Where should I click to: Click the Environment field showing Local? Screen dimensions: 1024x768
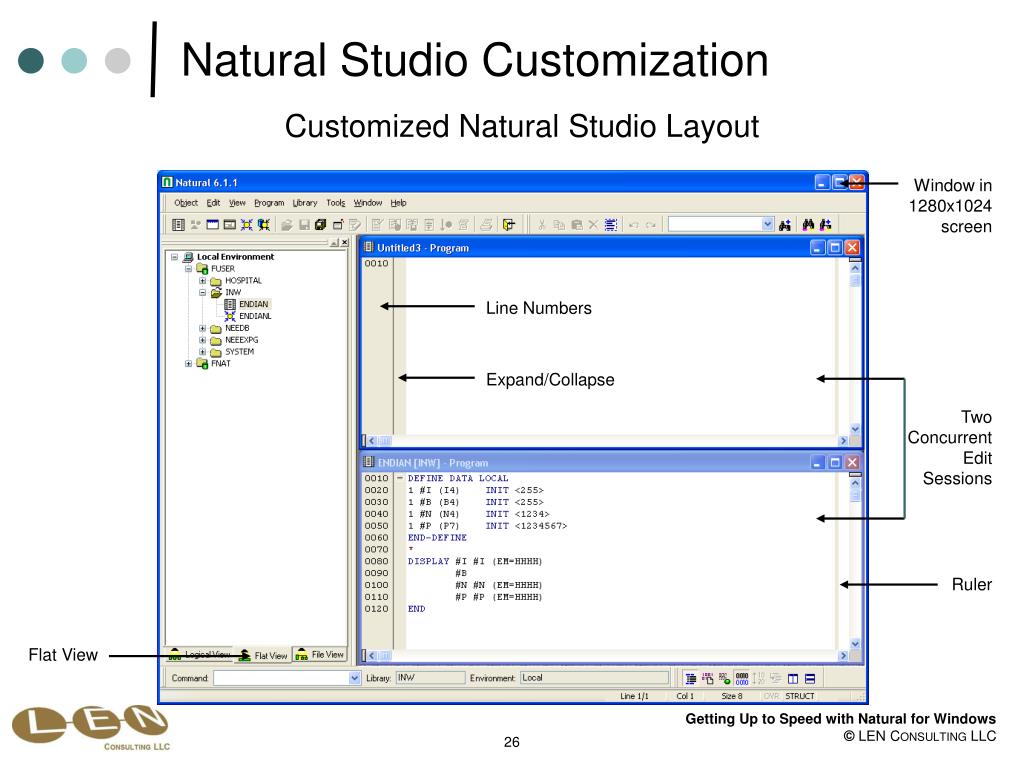click(x=594, y=678)
